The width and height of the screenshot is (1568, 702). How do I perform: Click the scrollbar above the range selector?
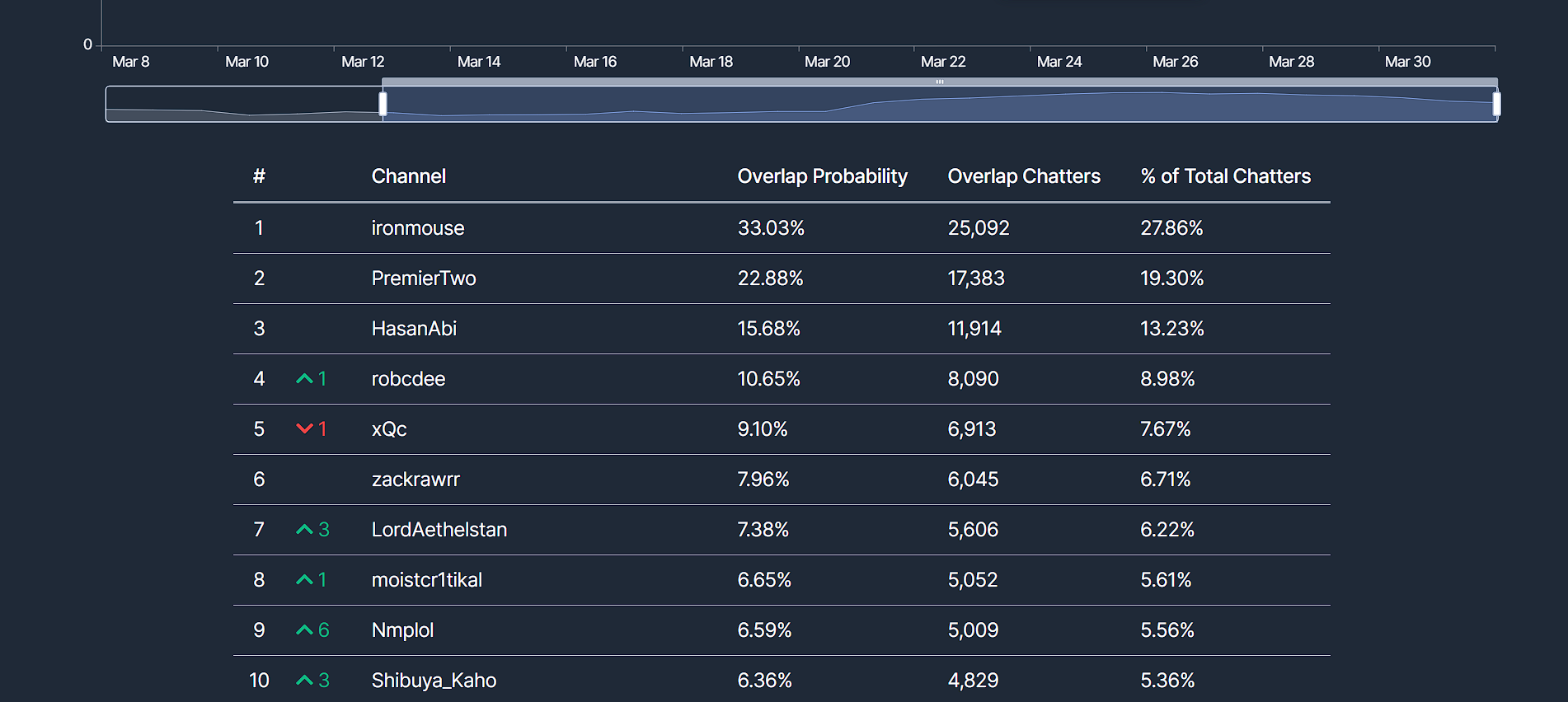click(x=939, y=82)
